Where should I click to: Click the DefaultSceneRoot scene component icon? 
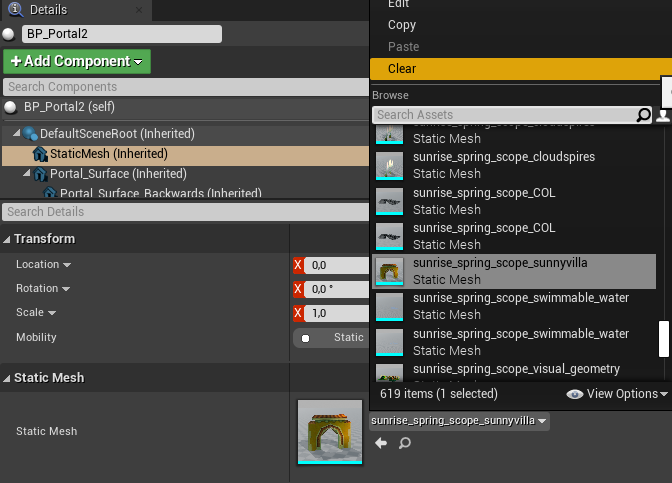click(x=30, y=134)
